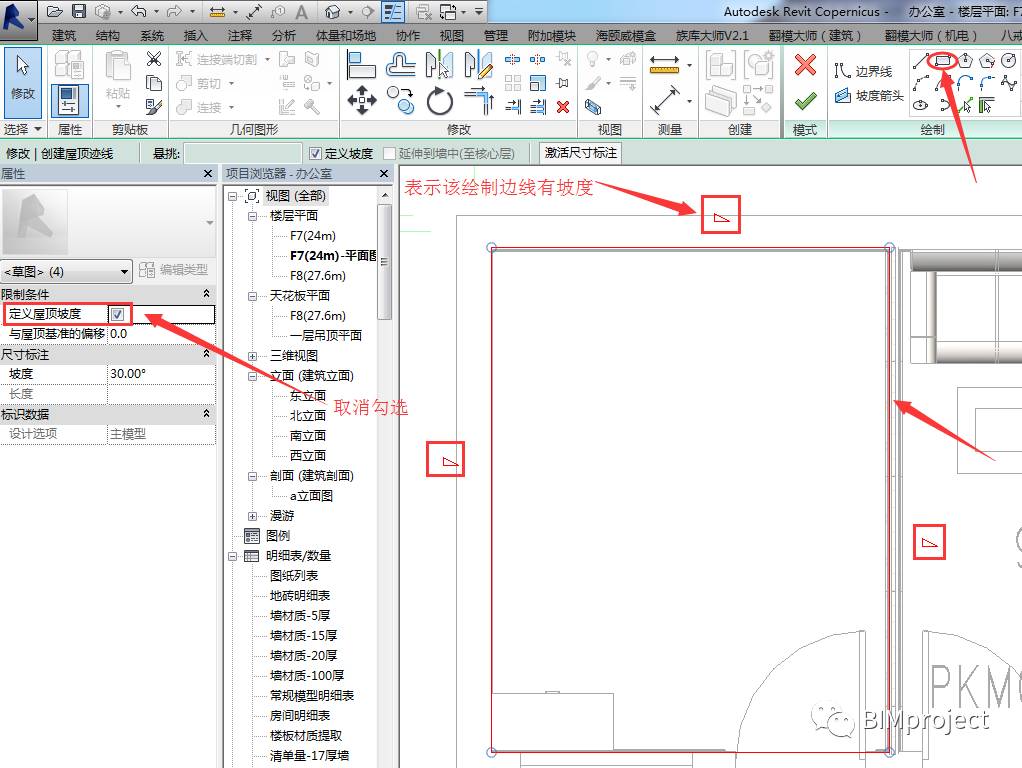Click the Thin Lines toggle icon
This screenshot has width=1022, height=768.
click(393, 12)
